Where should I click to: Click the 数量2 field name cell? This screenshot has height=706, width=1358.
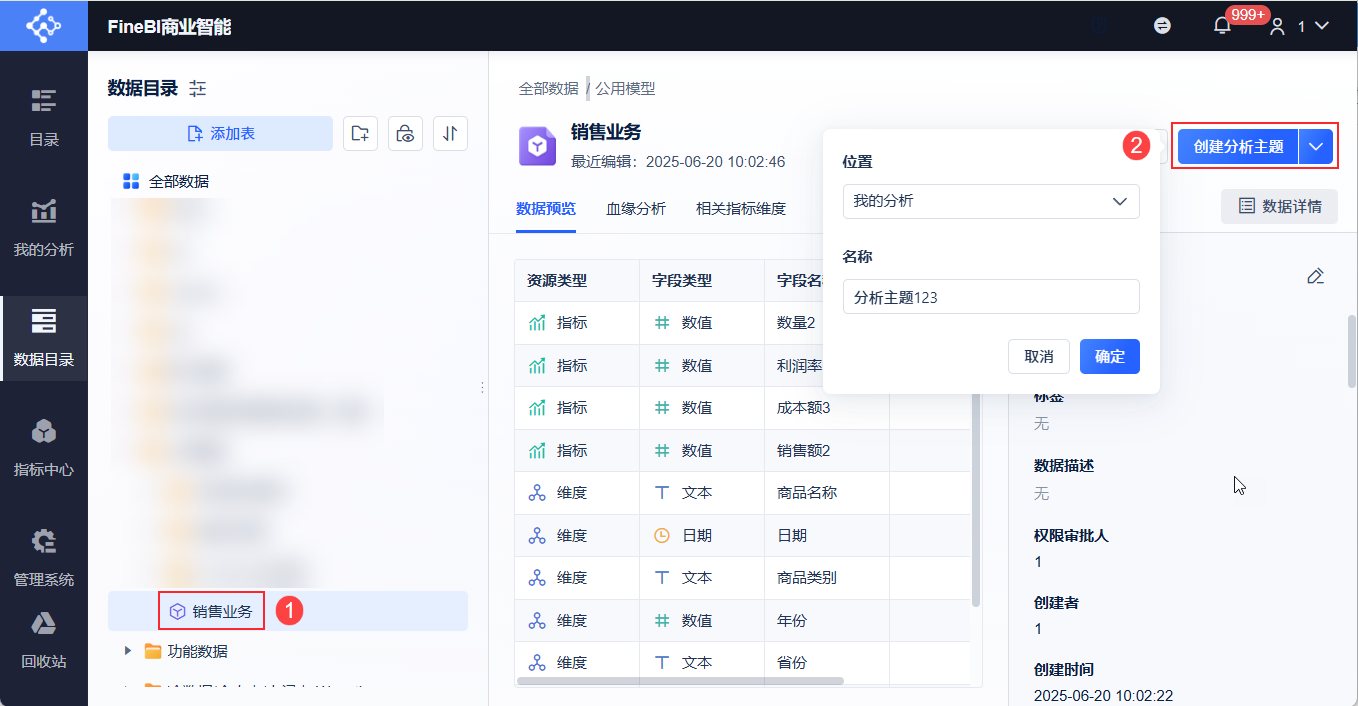pos(796,323)
